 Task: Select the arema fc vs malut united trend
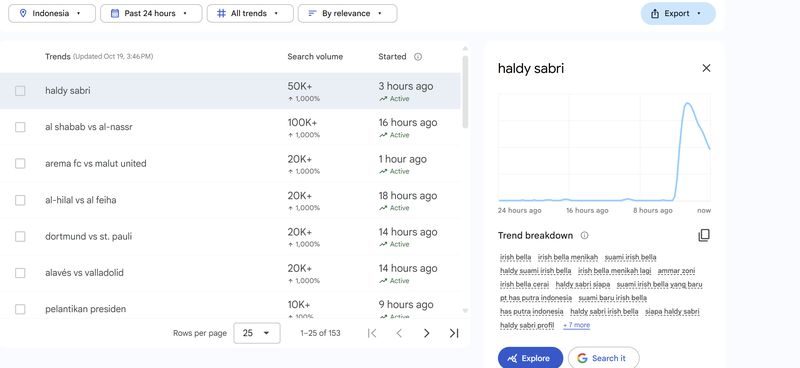point(230,163)
